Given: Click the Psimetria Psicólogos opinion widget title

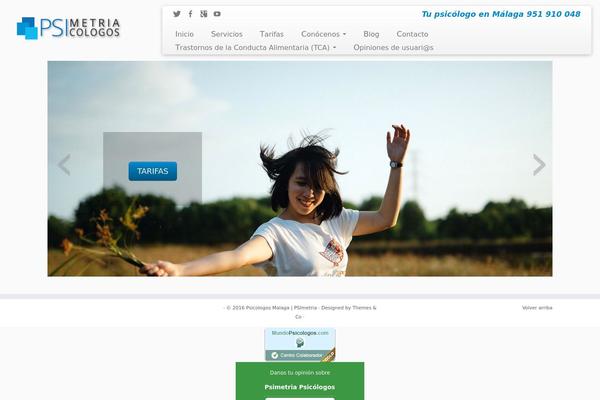Looking at the screenshot, I should click(300, 387).
